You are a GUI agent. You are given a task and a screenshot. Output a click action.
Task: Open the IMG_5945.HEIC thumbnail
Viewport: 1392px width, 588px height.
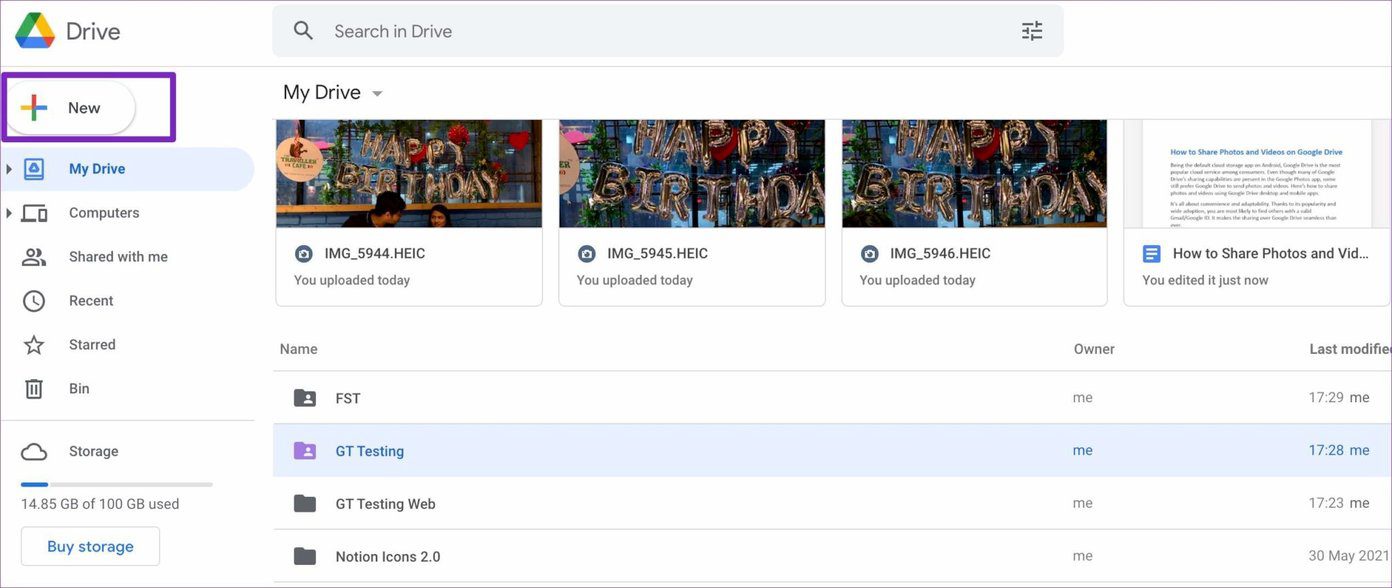click(x=692, y=174)
